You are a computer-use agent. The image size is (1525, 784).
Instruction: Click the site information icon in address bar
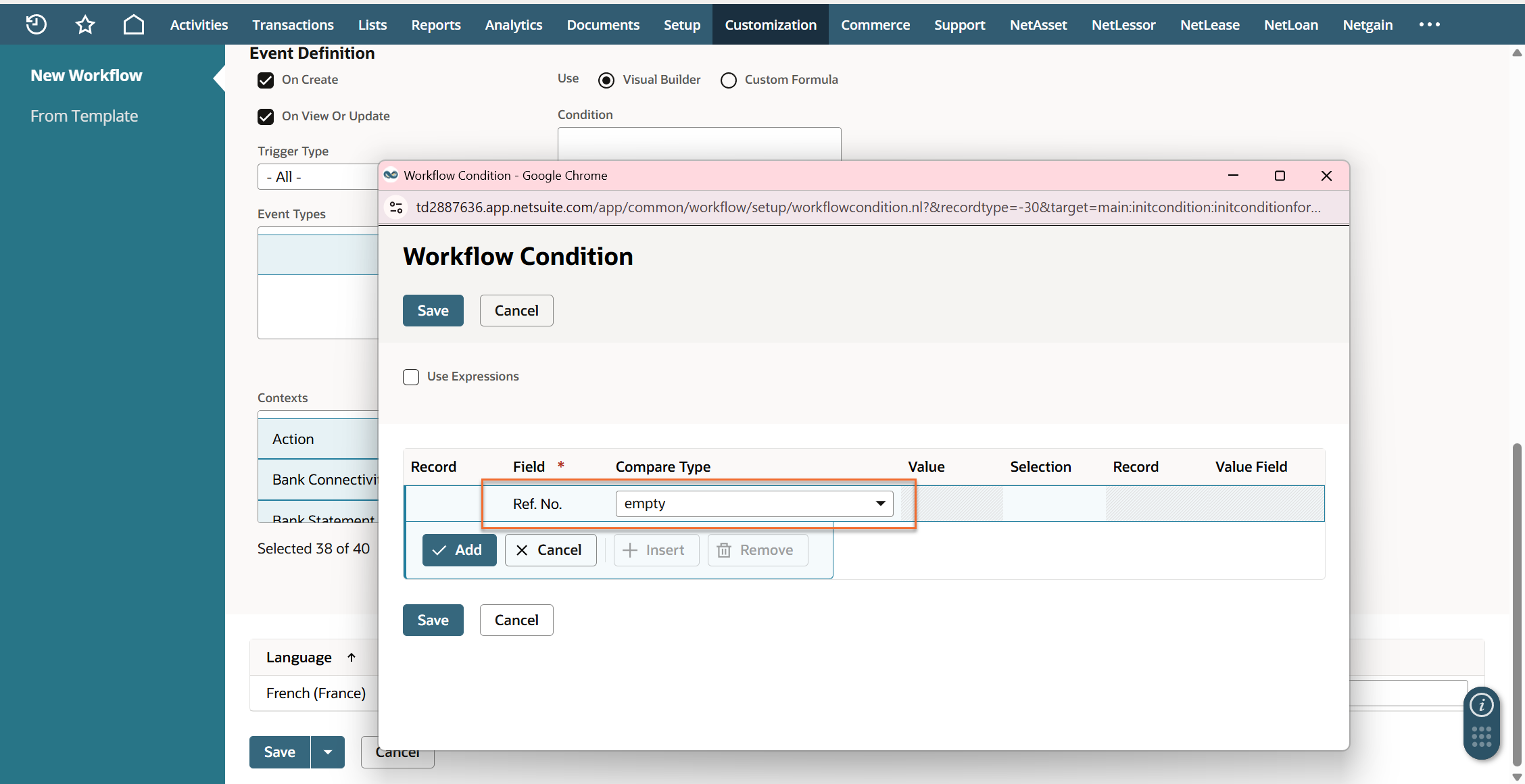coord(397,207)
